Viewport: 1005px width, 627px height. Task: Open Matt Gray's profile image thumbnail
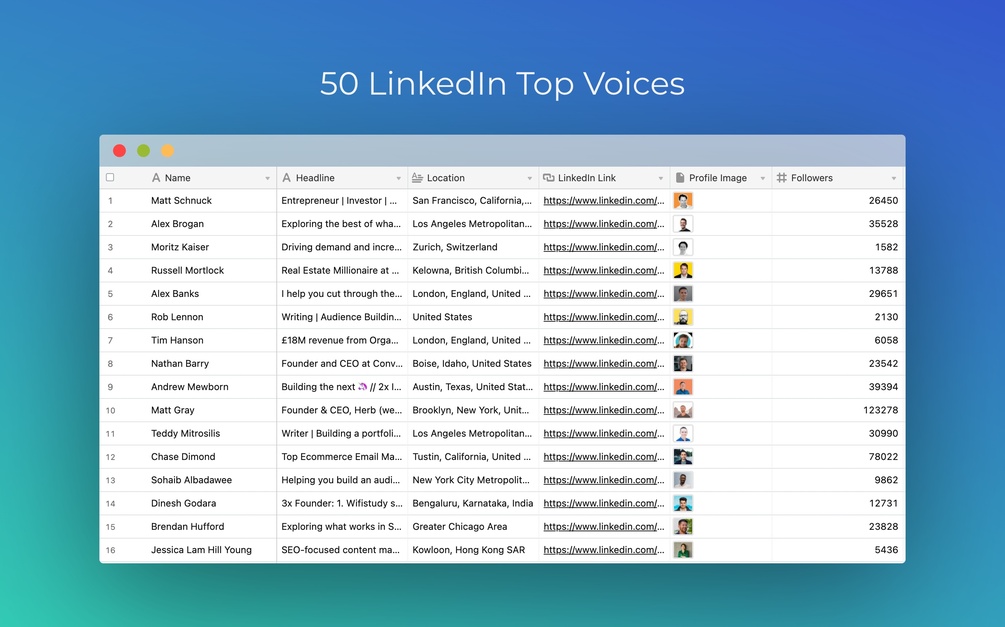point(683,410)
